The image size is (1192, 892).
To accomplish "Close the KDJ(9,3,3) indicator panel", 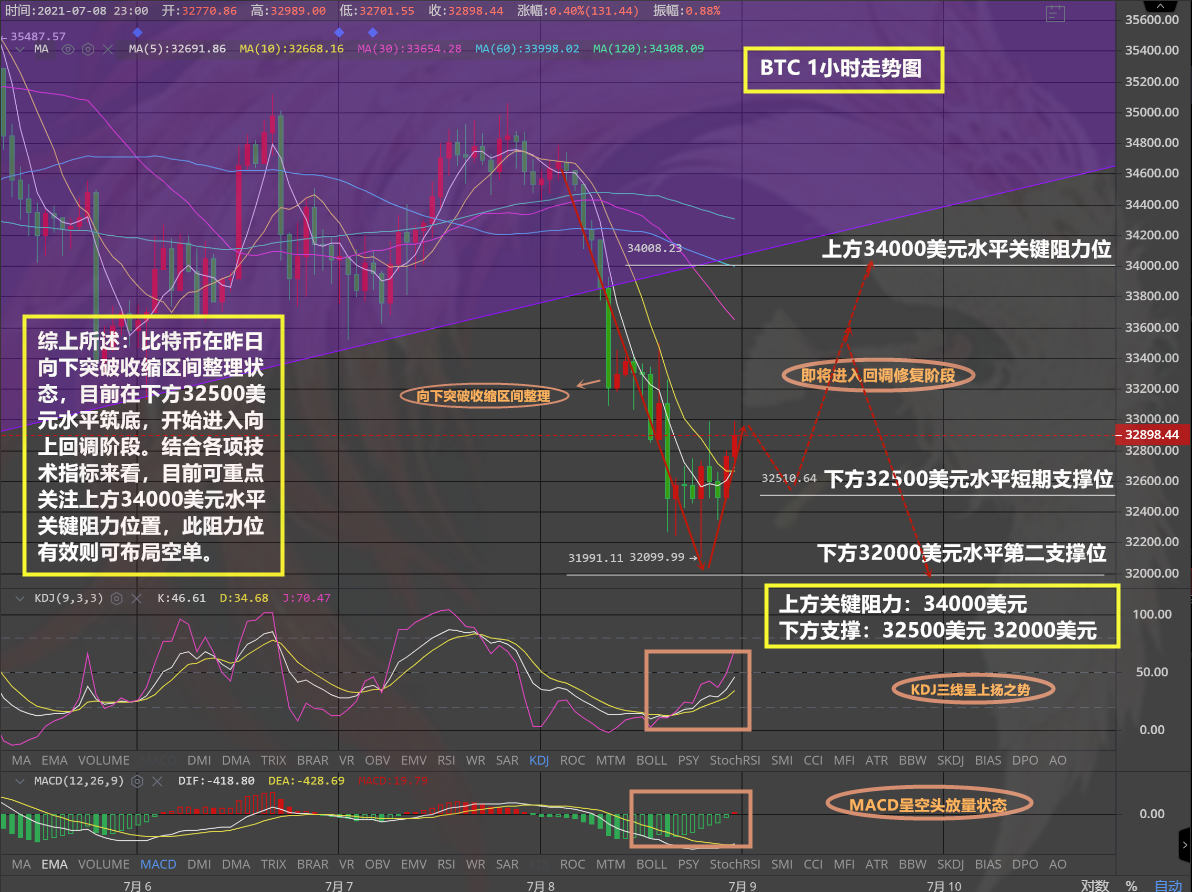I will click(x=136, y=598).
